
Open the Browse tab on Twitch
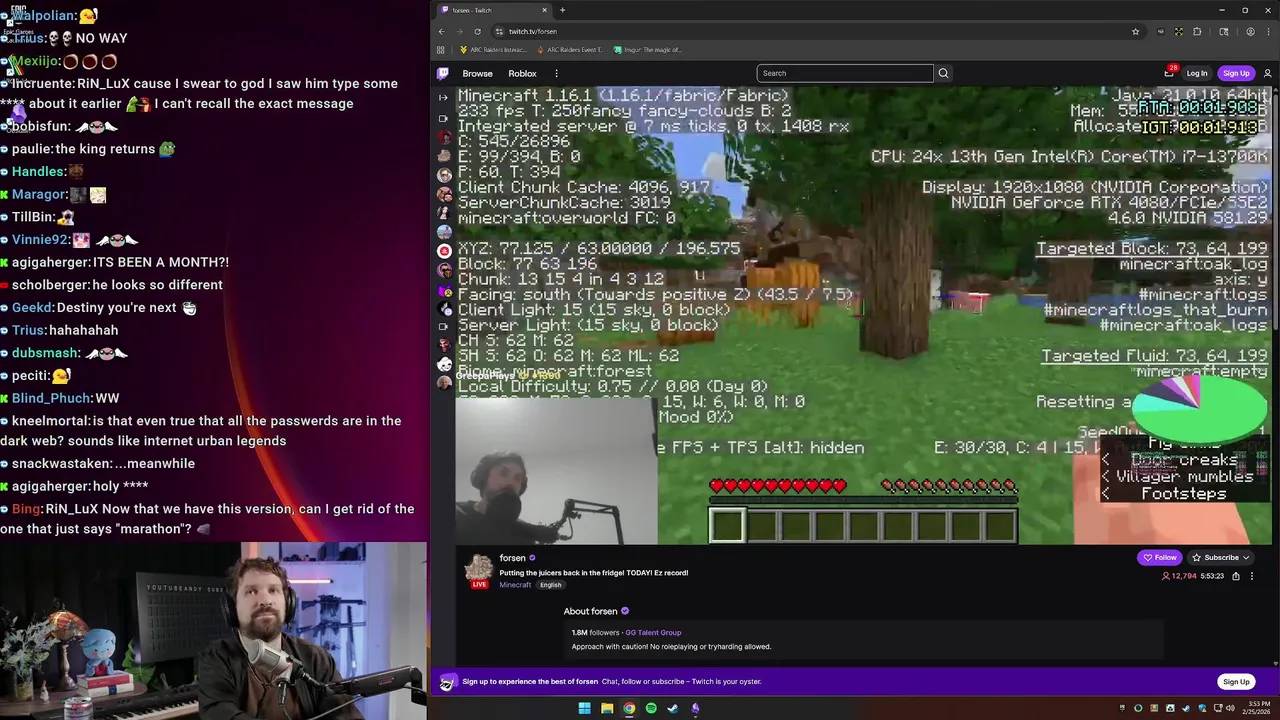point(477,73)
